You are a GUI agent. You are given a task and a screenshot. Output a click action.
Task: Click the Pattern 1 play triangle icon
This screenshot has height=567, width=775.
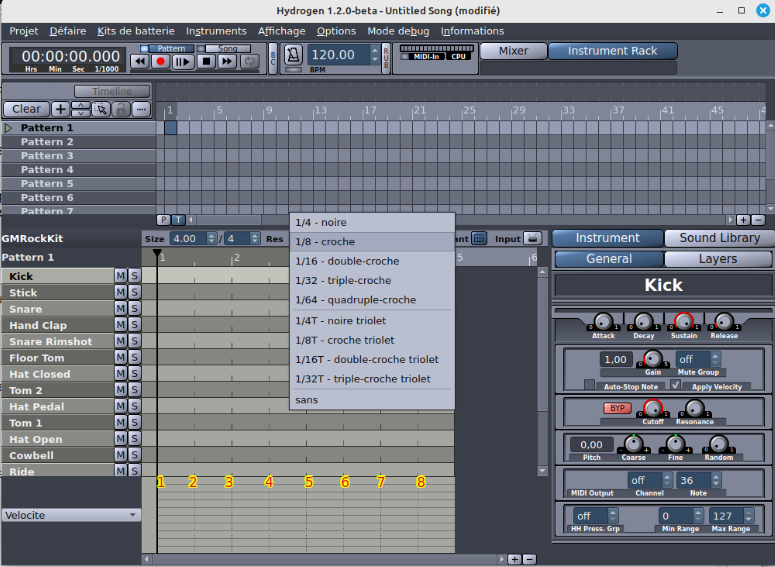coord(8,128)
